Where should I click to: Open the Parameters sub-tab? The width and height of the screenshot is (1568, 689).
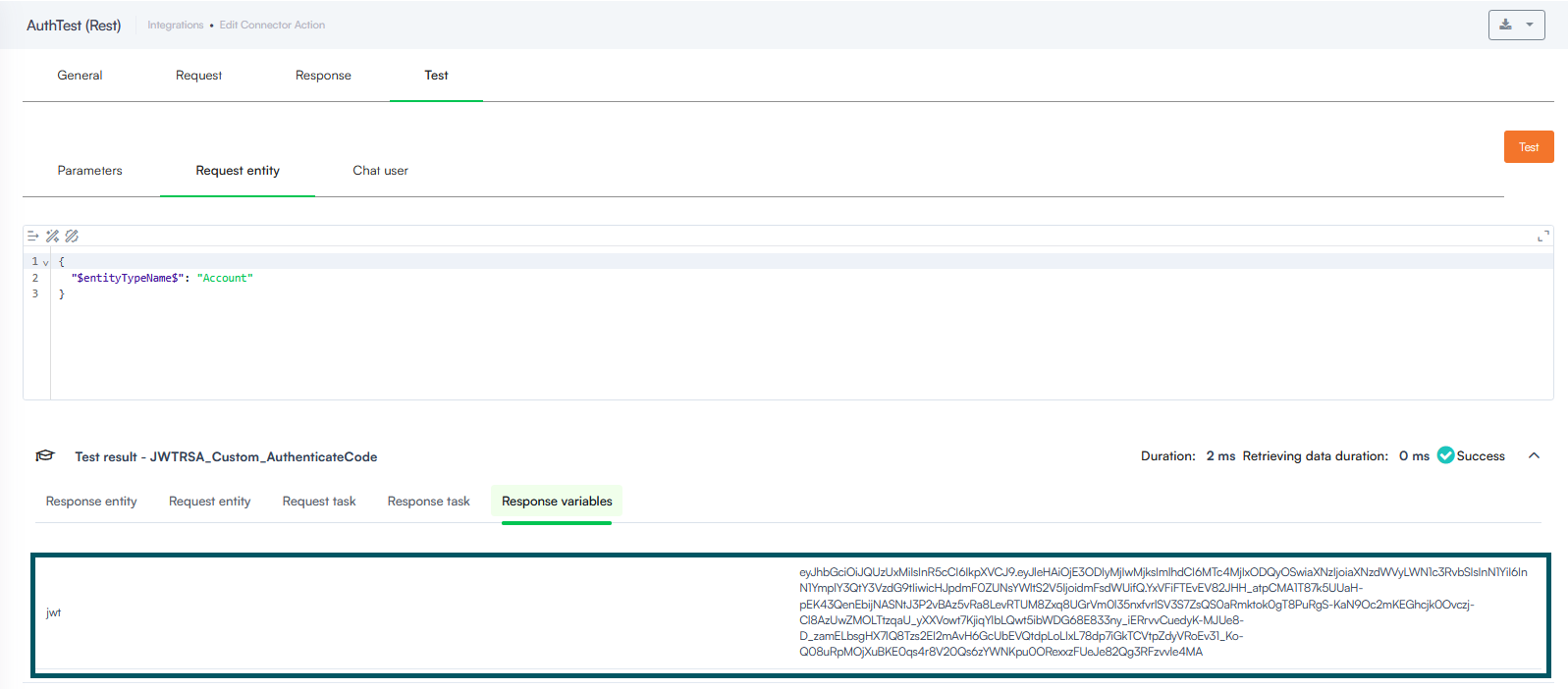[89, 171]
